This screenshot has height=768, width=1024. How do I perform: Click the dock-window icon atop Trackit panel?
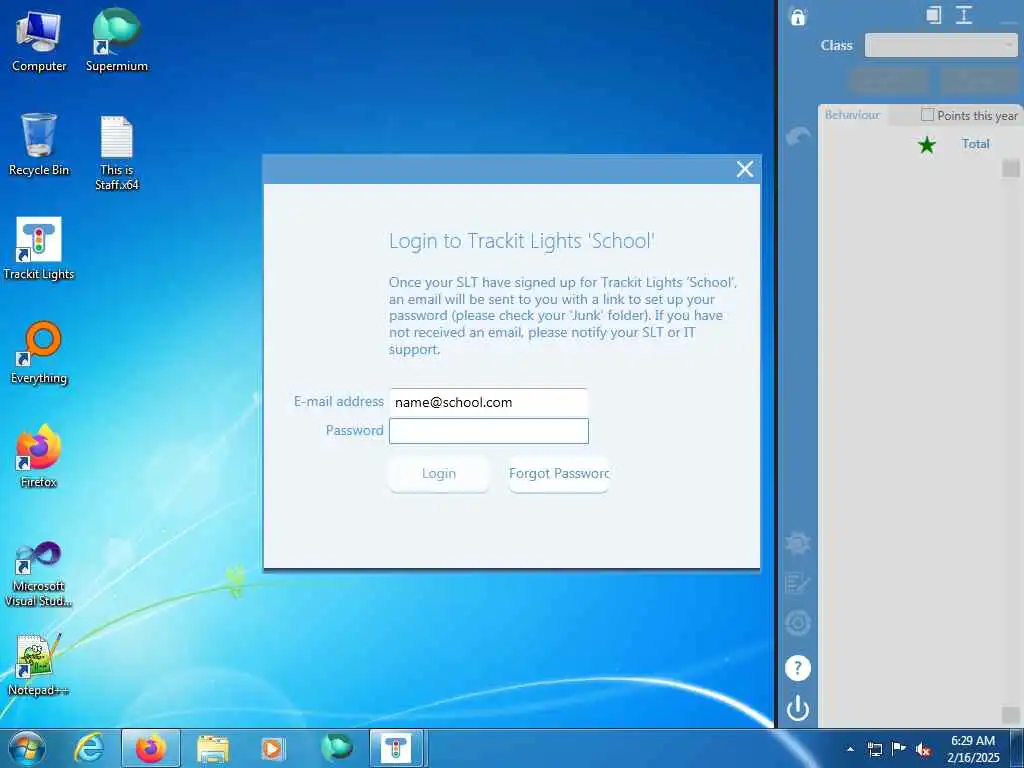(934, 15)
